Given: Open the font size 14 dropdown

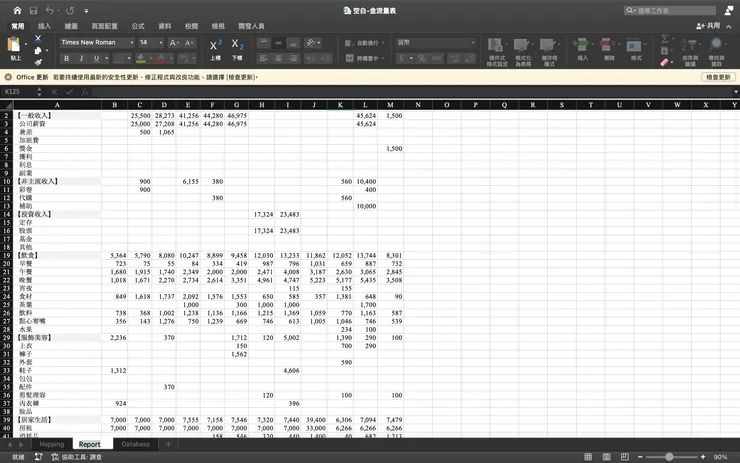Looking at the screenshot, I should point(151,43).
